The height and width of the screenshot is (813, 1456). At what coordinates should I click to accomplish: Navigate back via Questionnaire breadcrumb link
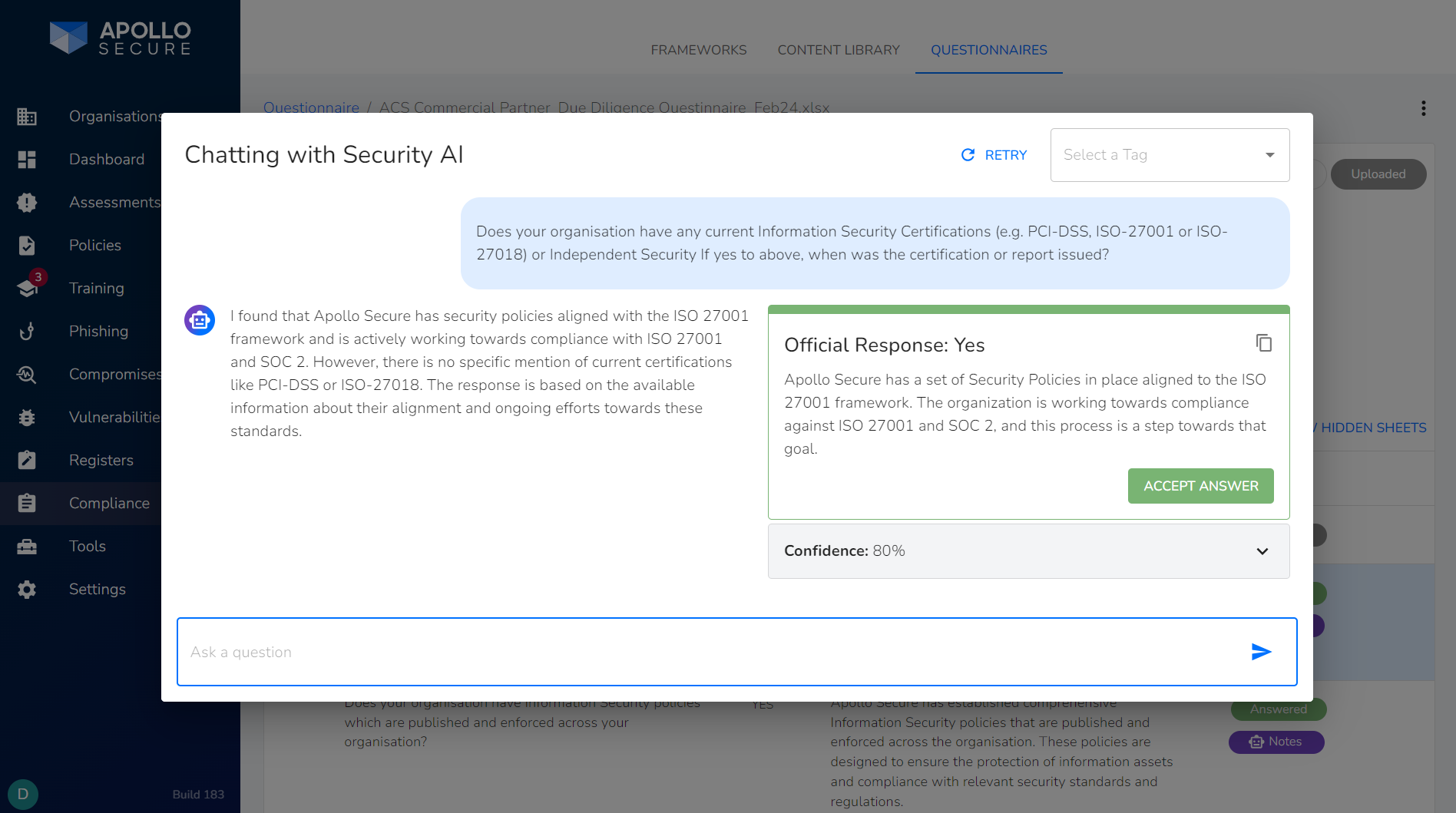pyautogui.click(x=312, y=107)
